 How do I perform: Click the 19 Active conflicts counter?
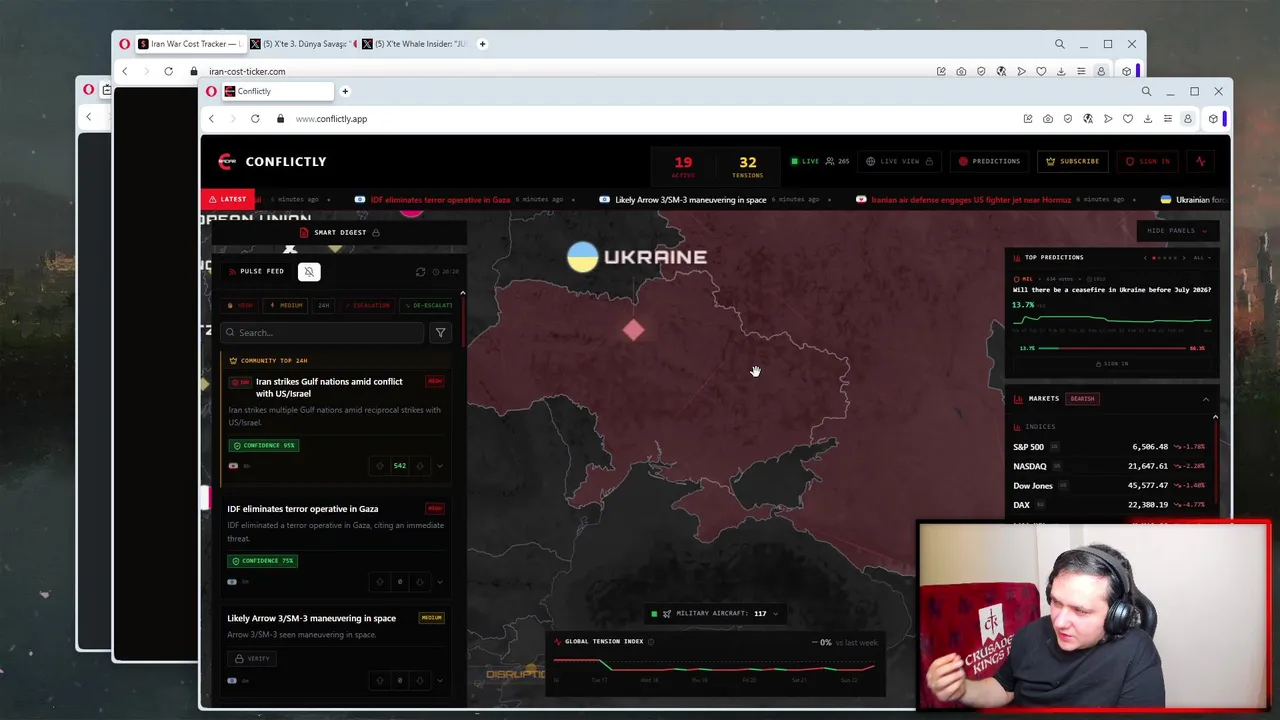pyautogui.click(x=683, y=166)
